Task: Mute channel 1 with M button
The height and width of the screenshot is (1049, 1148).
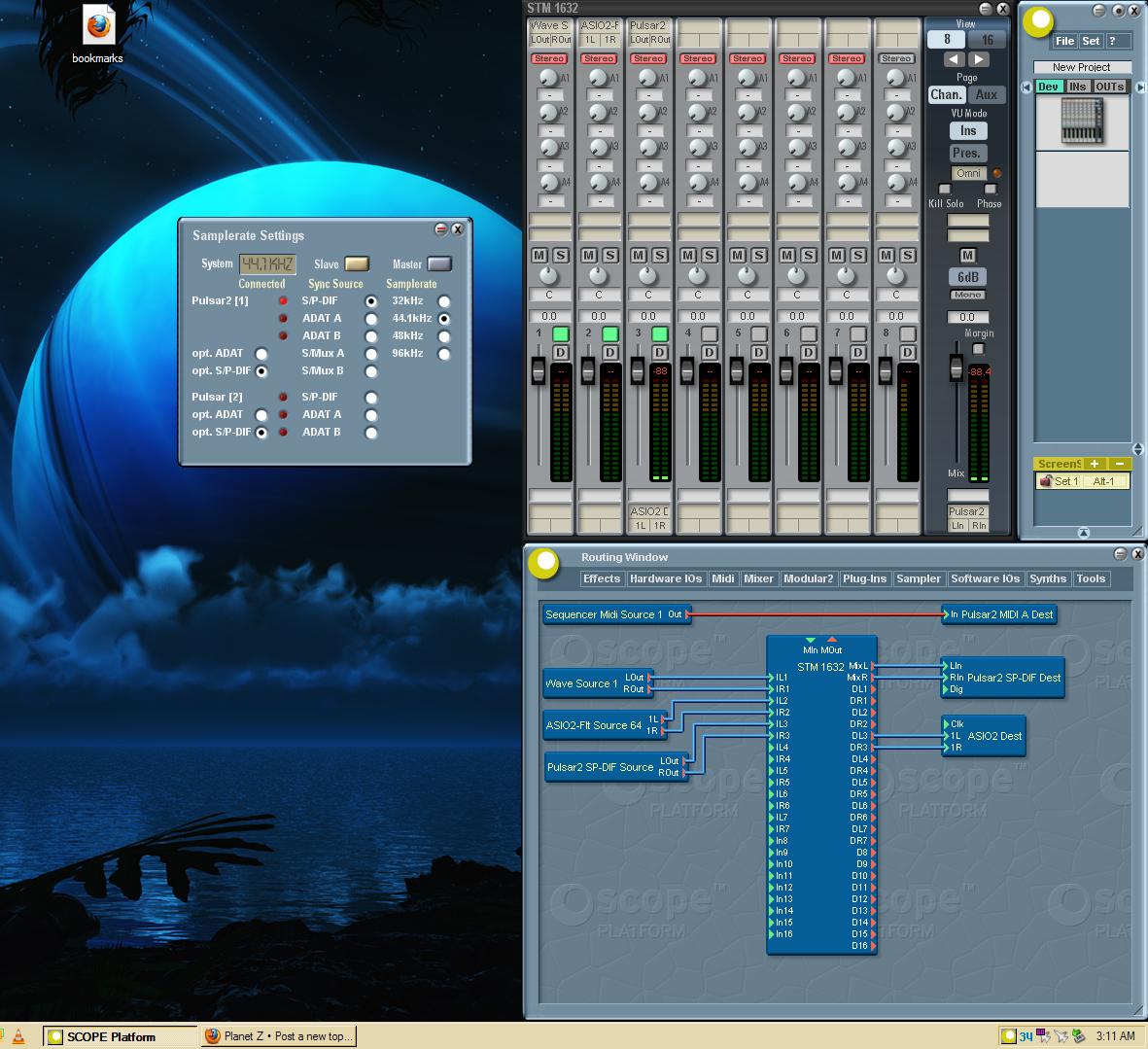Action: [x=539, y=256]
